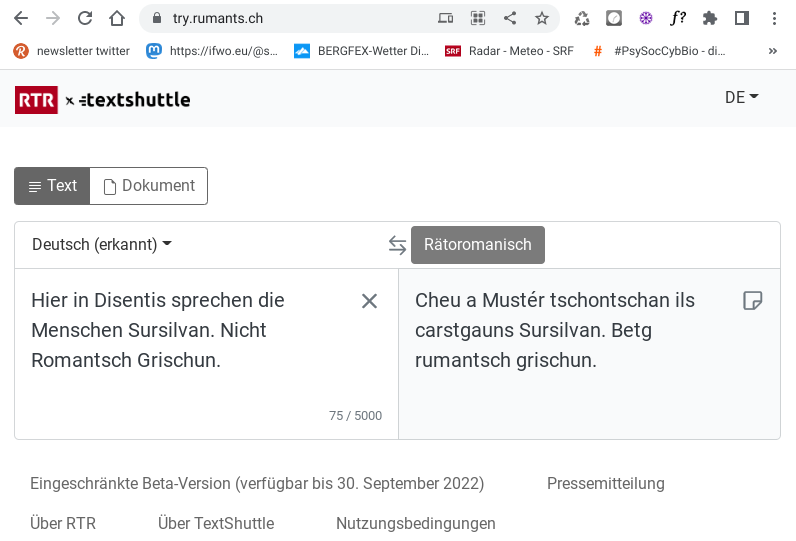Select Rätoromanisch as target language
796x541 pixels.
[478, 245]
